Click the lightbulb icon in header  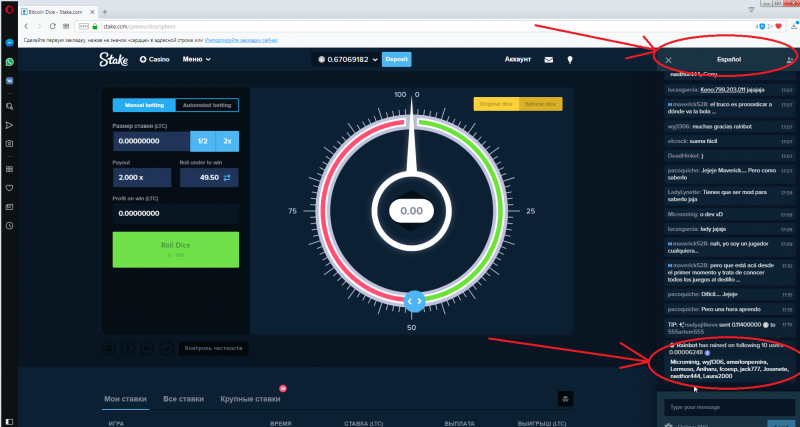(x=570, y=60)
